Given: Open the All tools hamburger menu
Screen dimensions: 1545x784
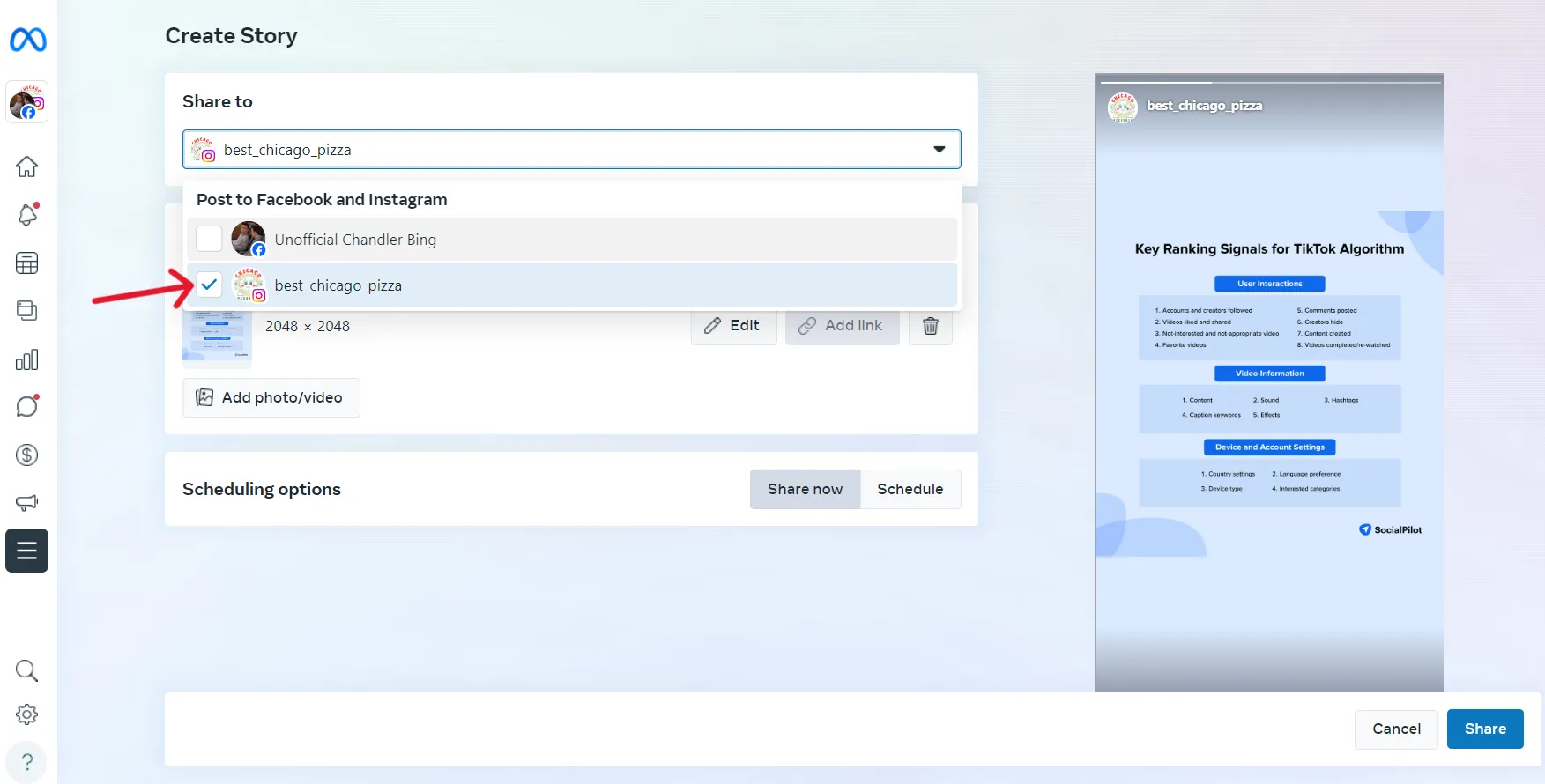Looking at the screenshot, I should 27,551.
